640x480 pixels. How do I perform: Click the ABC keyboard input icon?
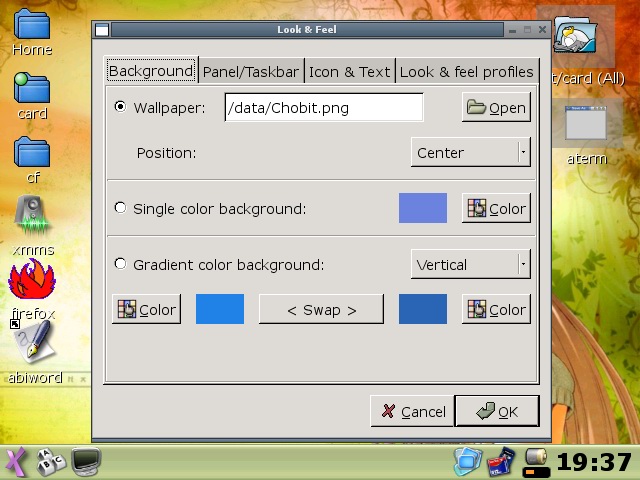click(x=50, y=462)
